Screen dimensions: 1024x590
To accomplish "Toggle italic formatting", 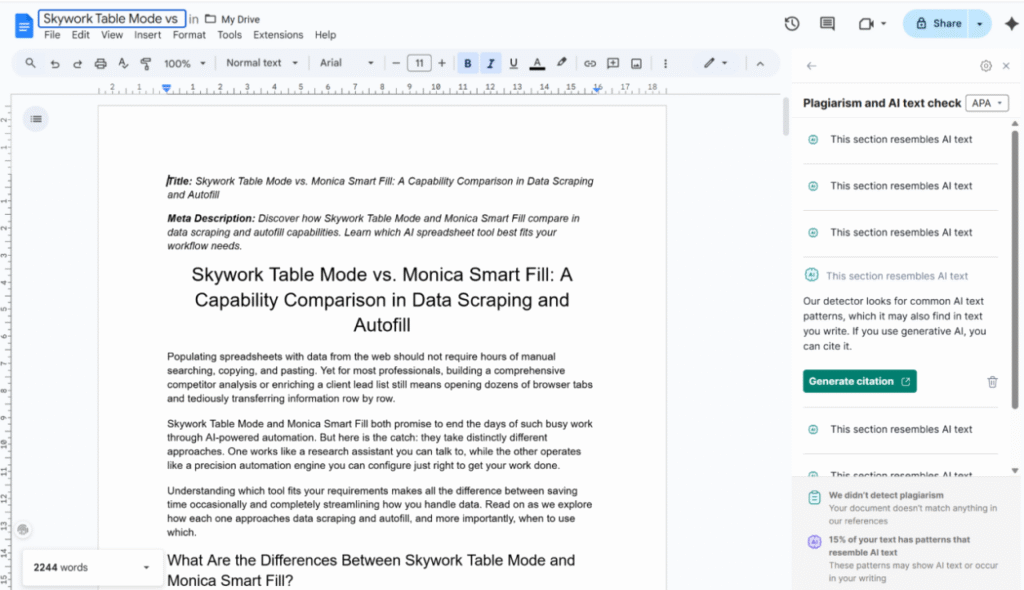I will 490,63.
